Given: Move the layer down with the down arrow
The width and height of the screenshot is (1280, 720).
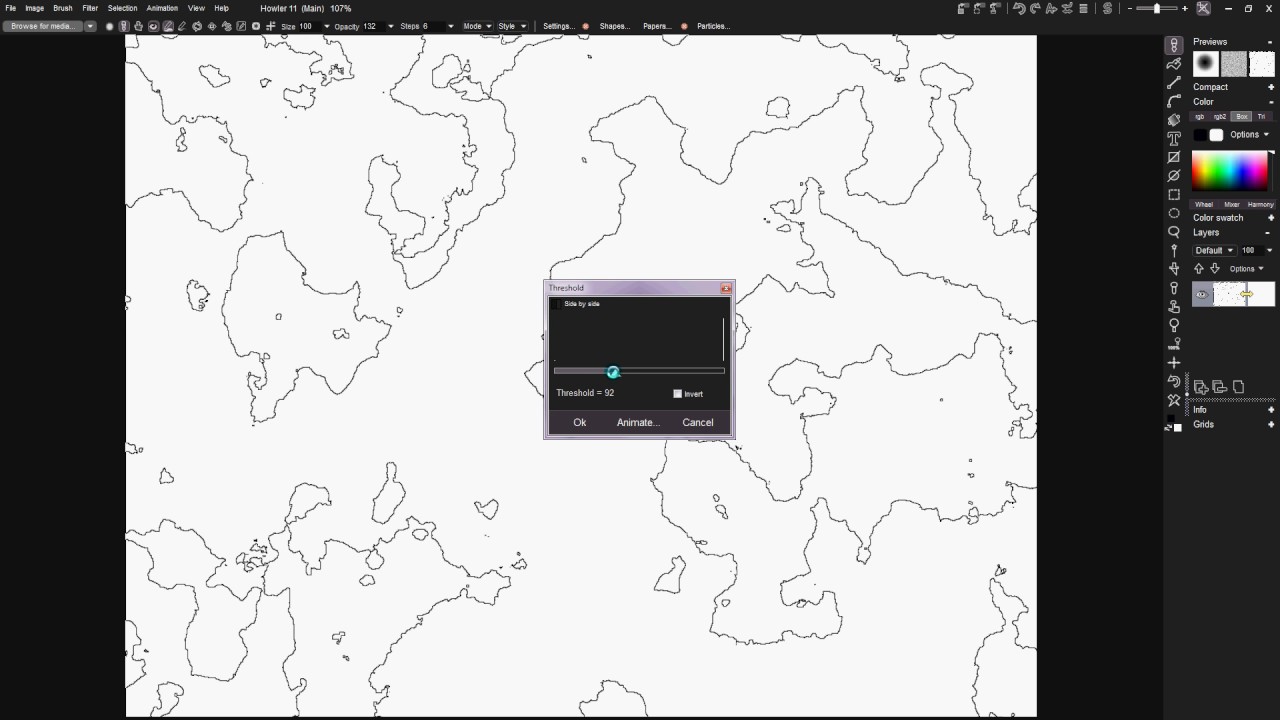Looking at the screenshot, I should (x=1215, y=269).
